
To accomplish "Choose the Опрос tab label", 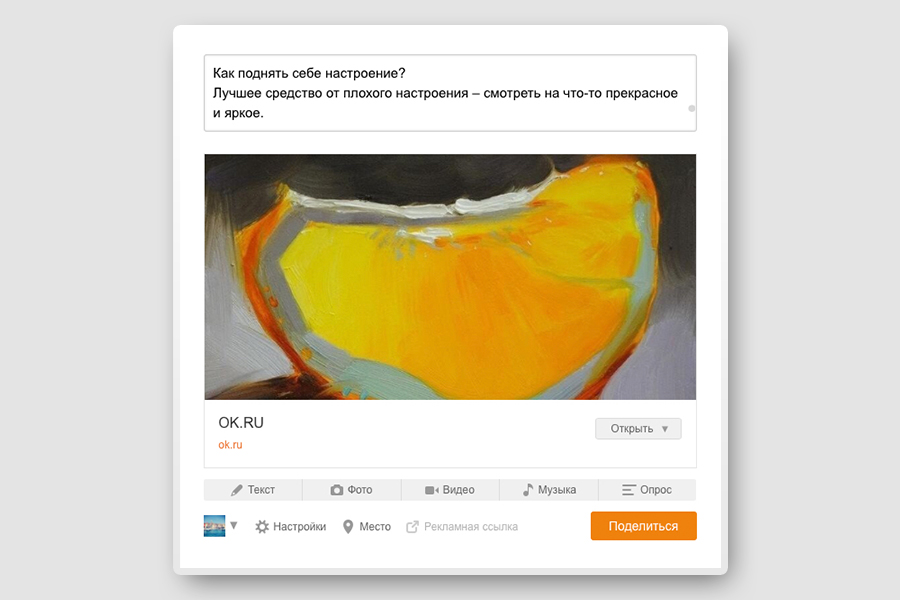I will (x=655, y=490).
